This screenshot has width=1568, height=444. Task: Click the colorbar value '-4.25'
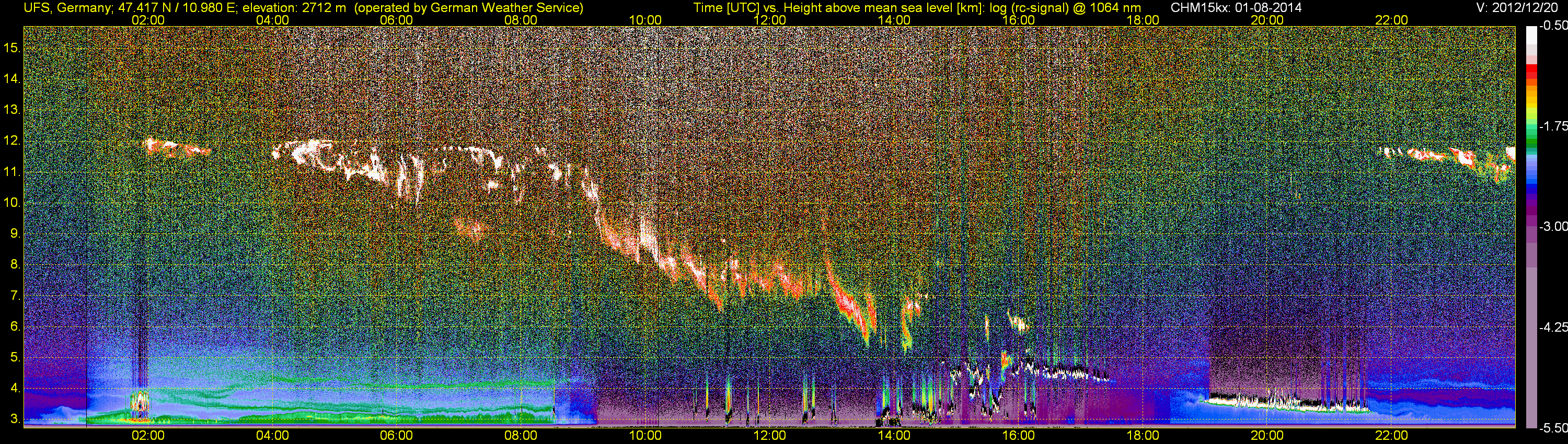pos(1553,327)
